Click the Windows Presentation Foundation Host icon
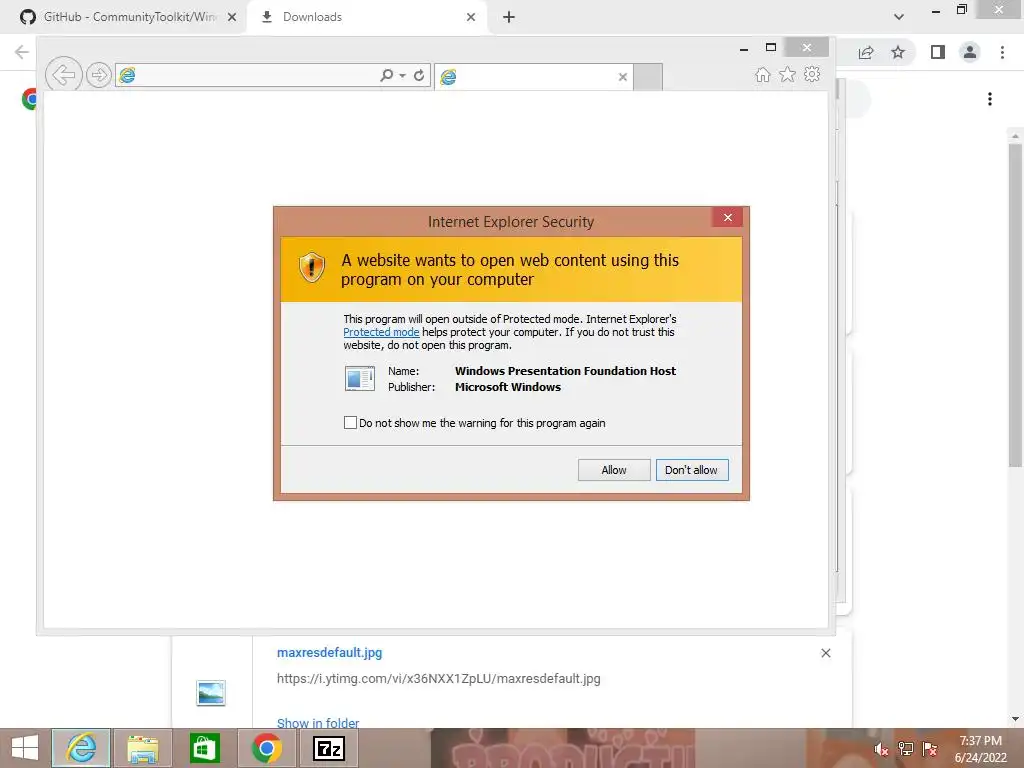The image size is (1024, 768). click(x=360, y=378)
